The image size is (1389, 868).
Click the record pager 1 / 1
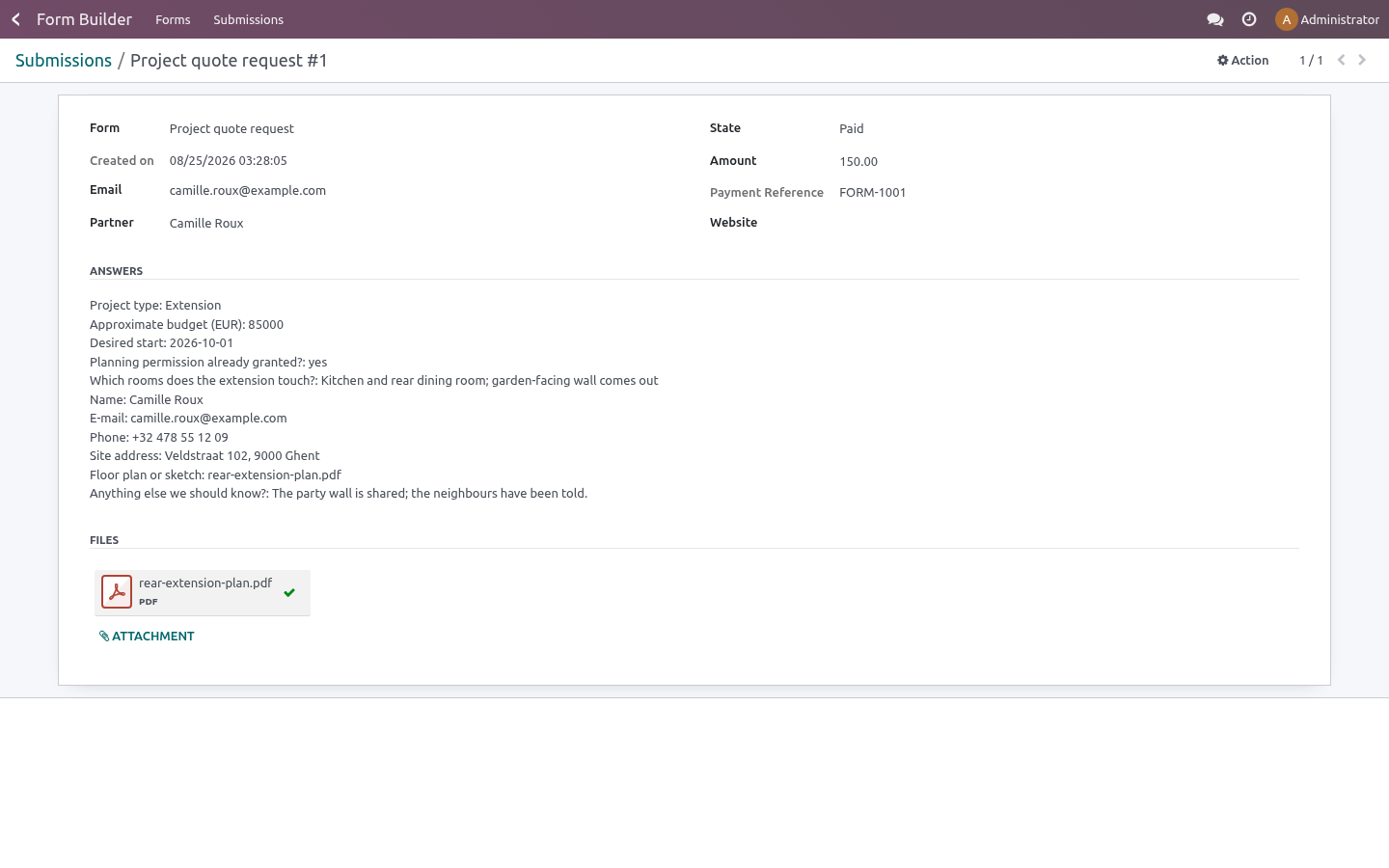1311,60
